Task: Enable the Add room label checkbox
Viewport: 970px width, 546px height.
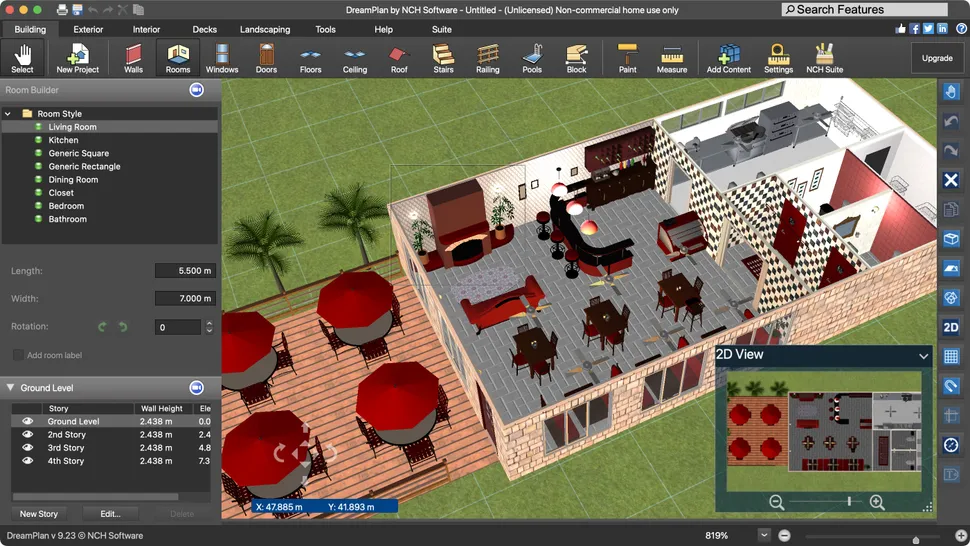Action: tap(18, 355)
